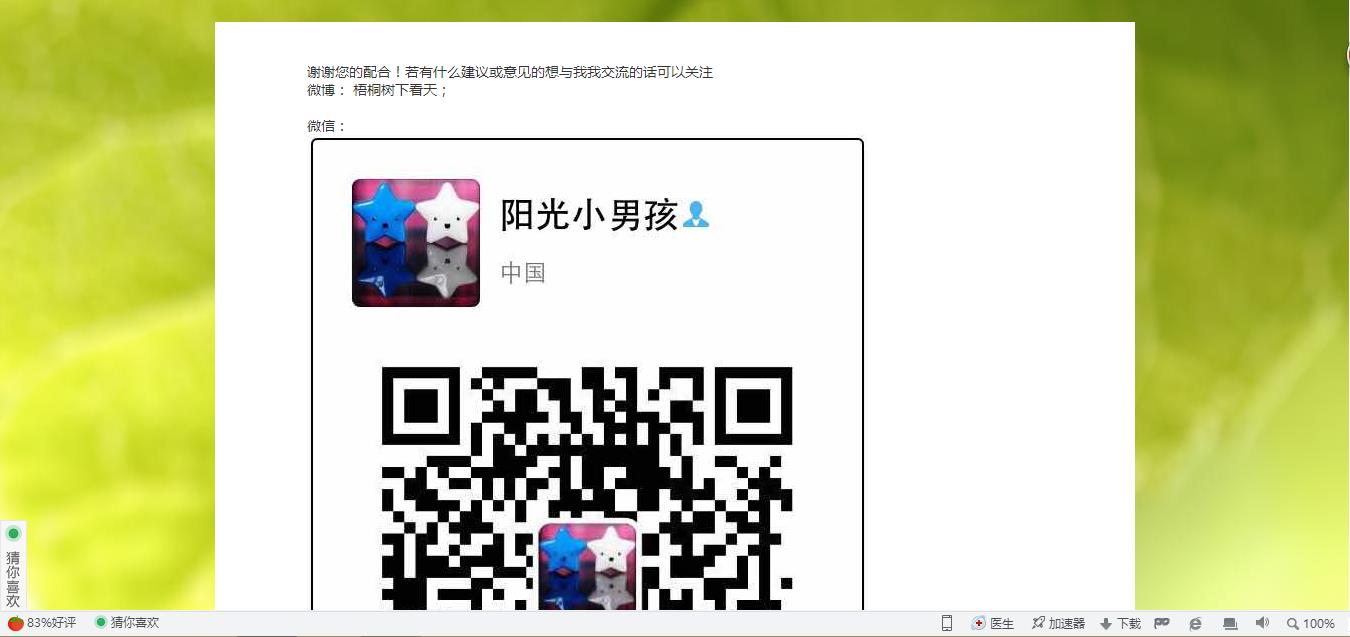This screenshot has height=637, width=1350.
Task: Launch the 加速器 accelerator
Action: click(x=1058, y=623)
